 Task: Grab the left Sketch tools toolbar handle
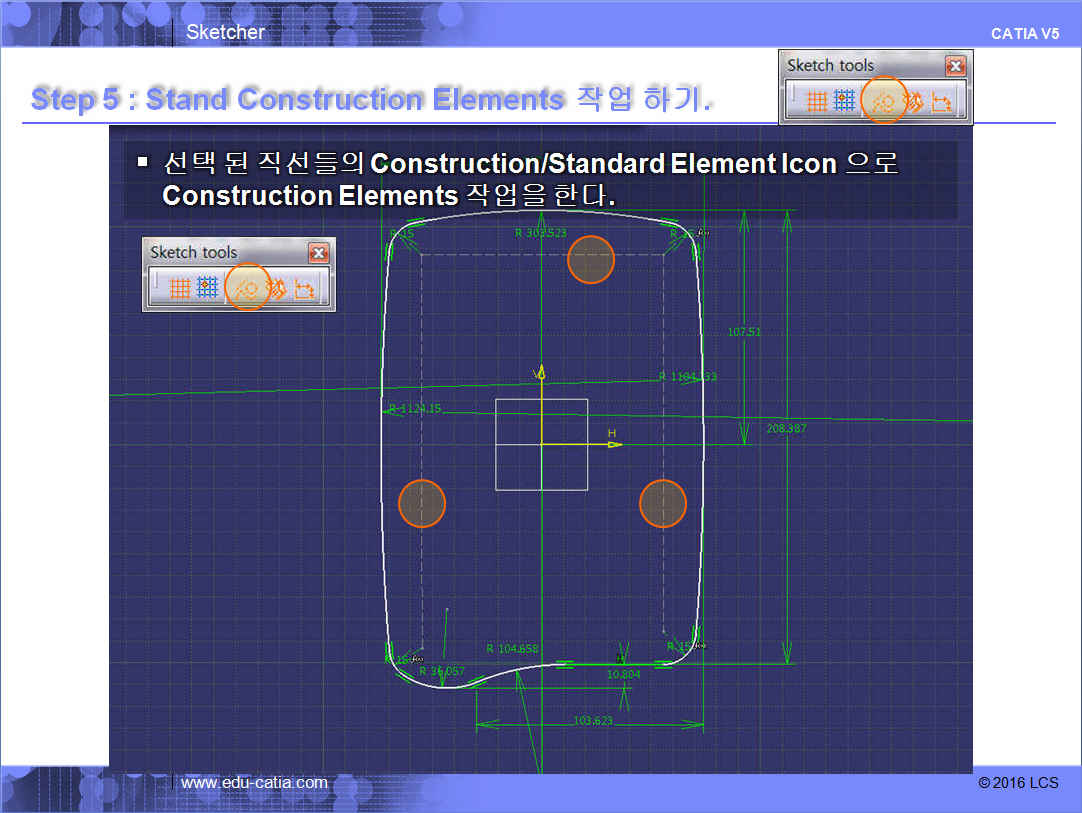point(155,289)
